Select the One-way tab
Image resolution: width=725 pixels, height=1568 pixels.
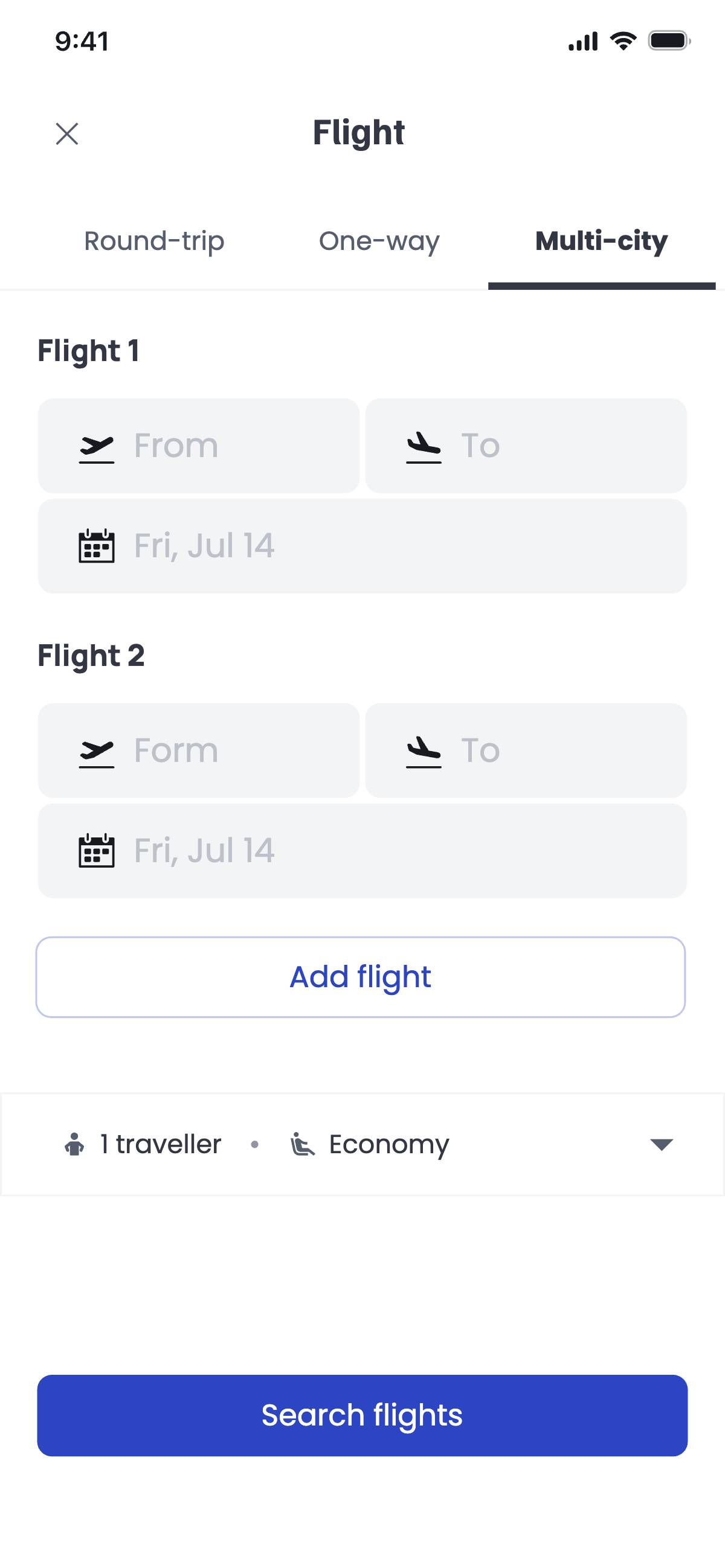(379, 242)
